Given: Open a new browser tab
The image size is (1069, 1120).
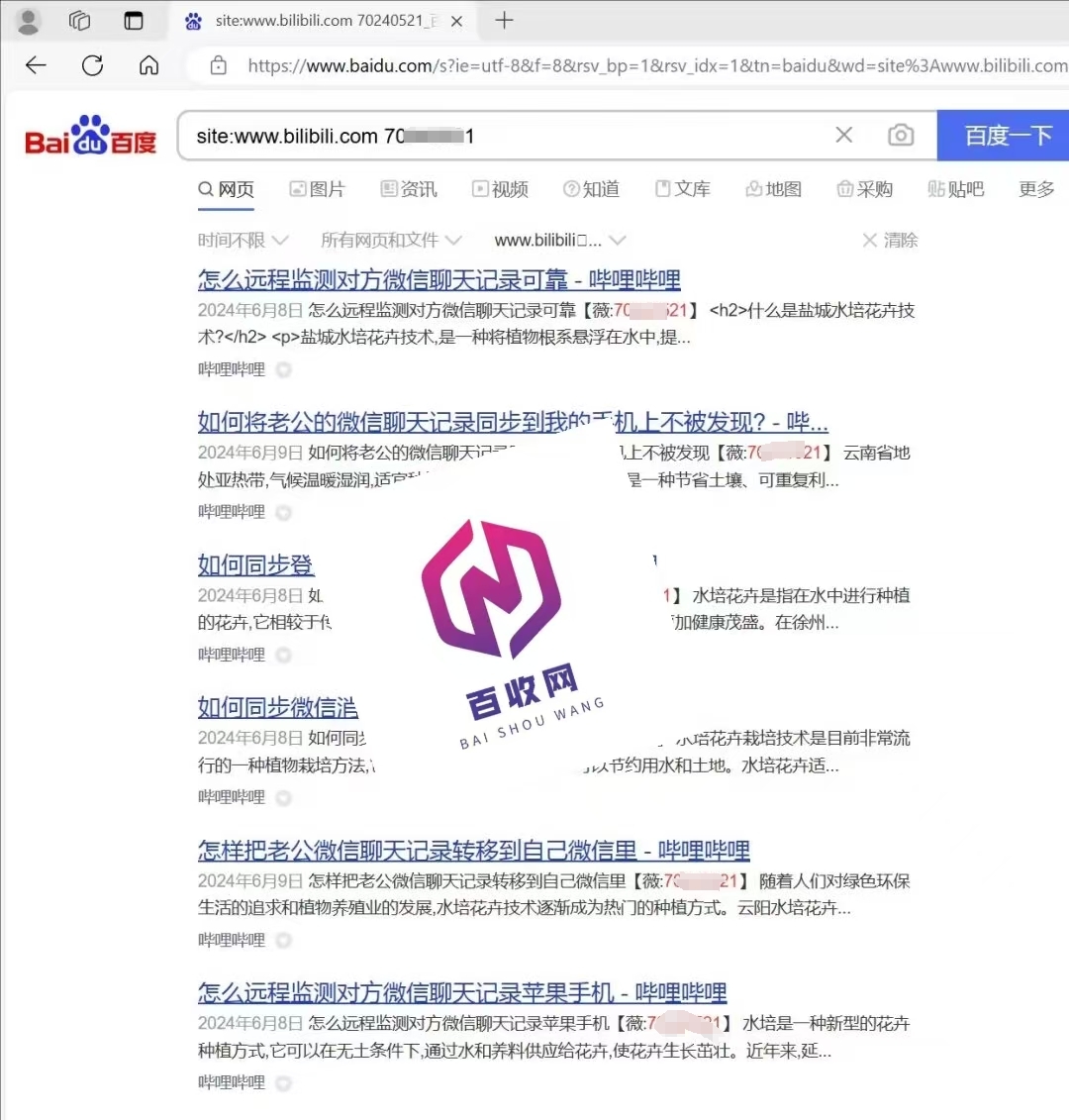Looking at the screenshot, I should pos(504,20).
